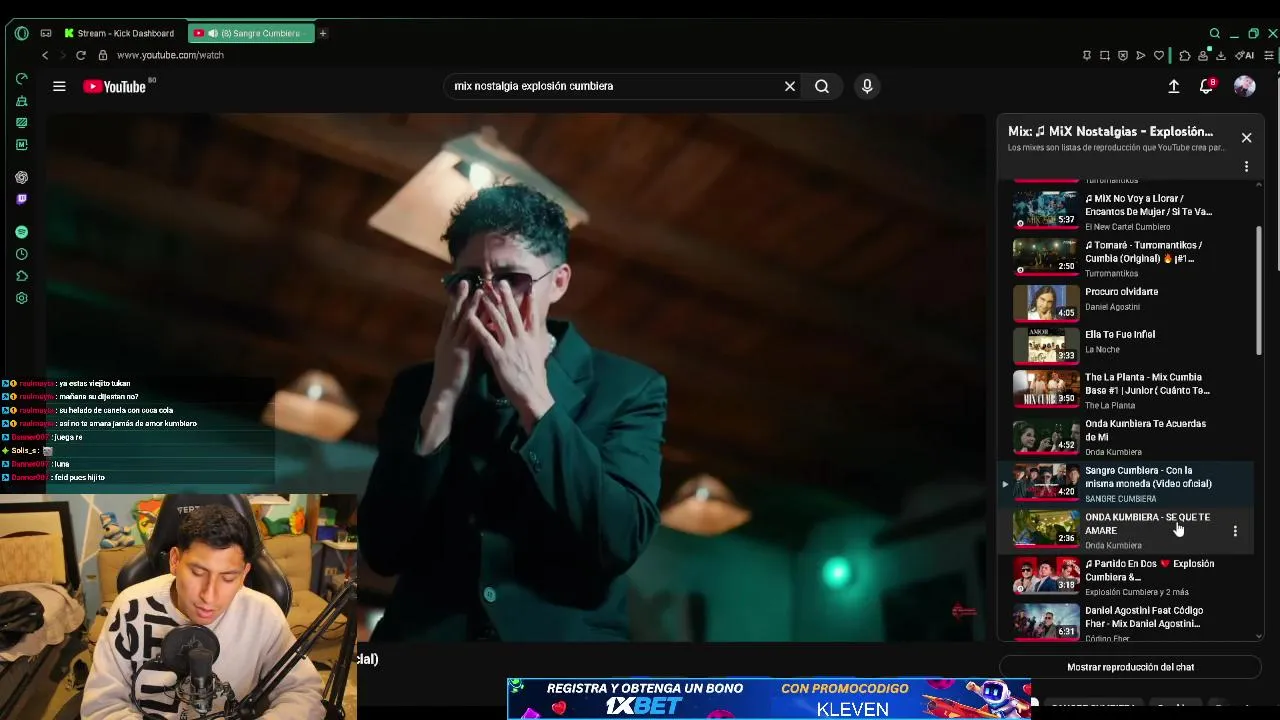
Task: Open the ad blocker shield icon
Action: [1123, 55]
